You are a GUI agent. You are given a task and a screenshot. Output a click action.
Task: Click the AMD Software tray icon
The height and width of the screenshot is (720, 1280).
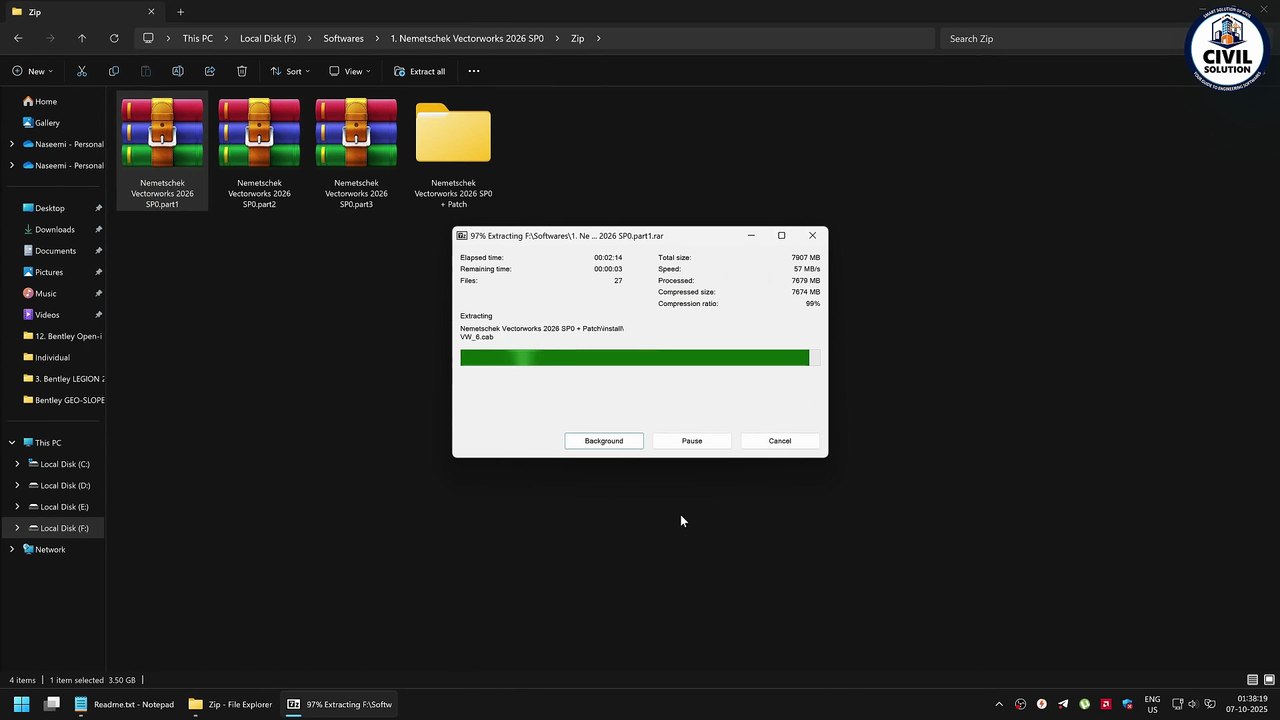(1105, 704)
